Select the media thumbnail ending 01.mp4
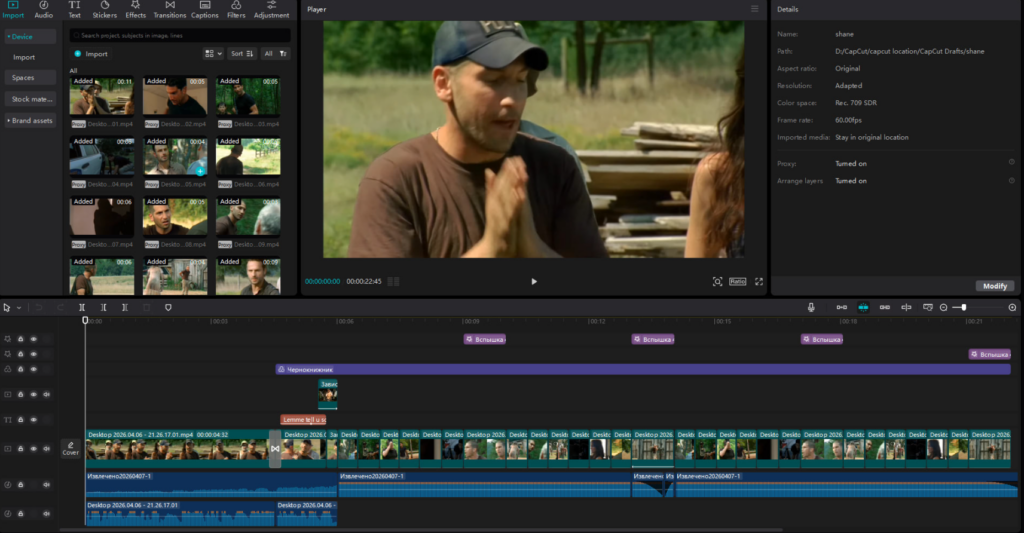Image resolution: width=1024 pixels, height=533 pixels. point(102,96)
